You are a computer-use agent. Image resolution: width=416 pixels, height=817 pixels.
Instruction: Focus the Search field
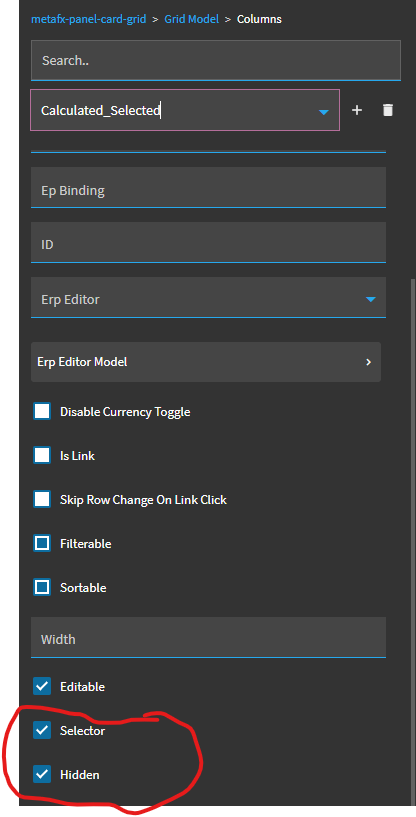point(216,60)
